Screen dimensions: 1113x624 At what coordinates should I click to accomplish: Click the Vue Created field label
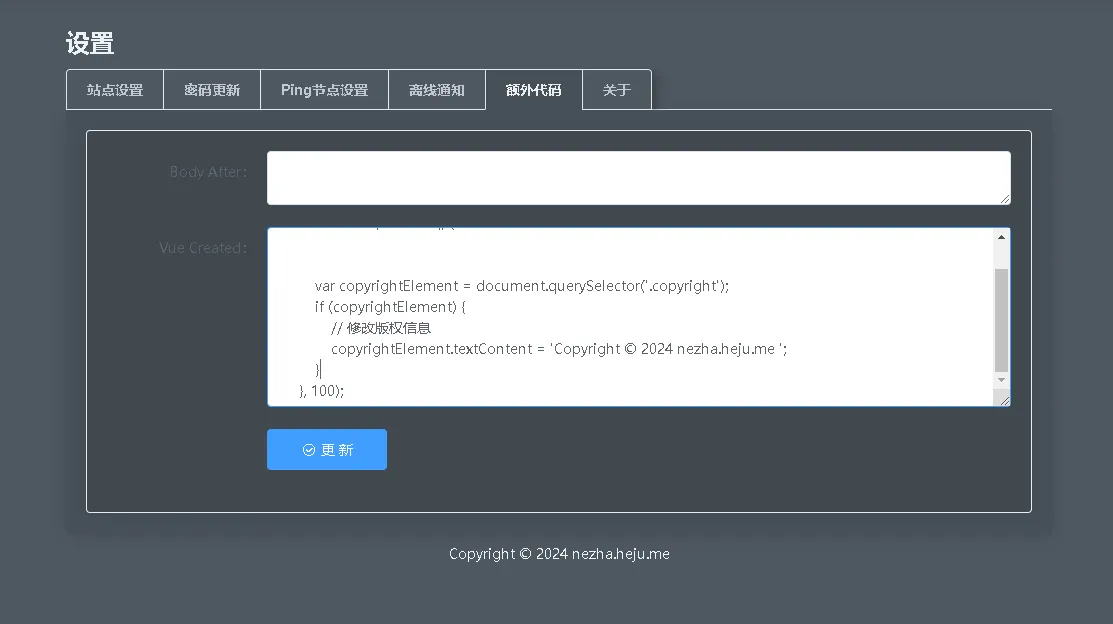pos(202,248)
